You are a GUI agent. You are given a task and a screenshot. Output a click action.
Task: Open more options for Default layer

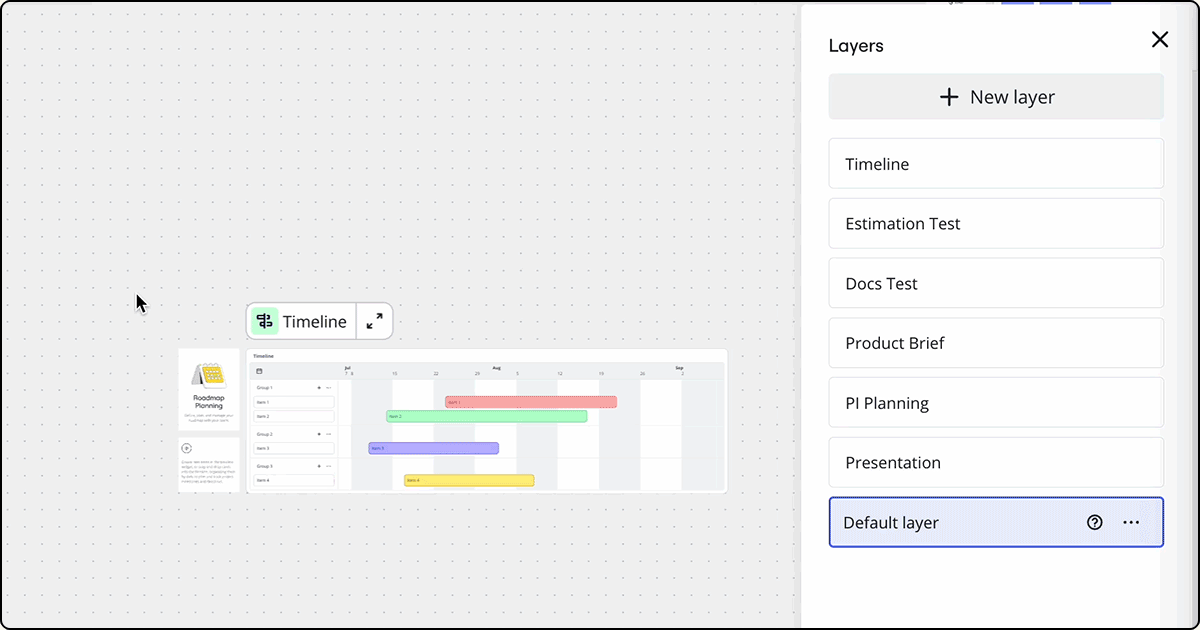(1131, 523)
